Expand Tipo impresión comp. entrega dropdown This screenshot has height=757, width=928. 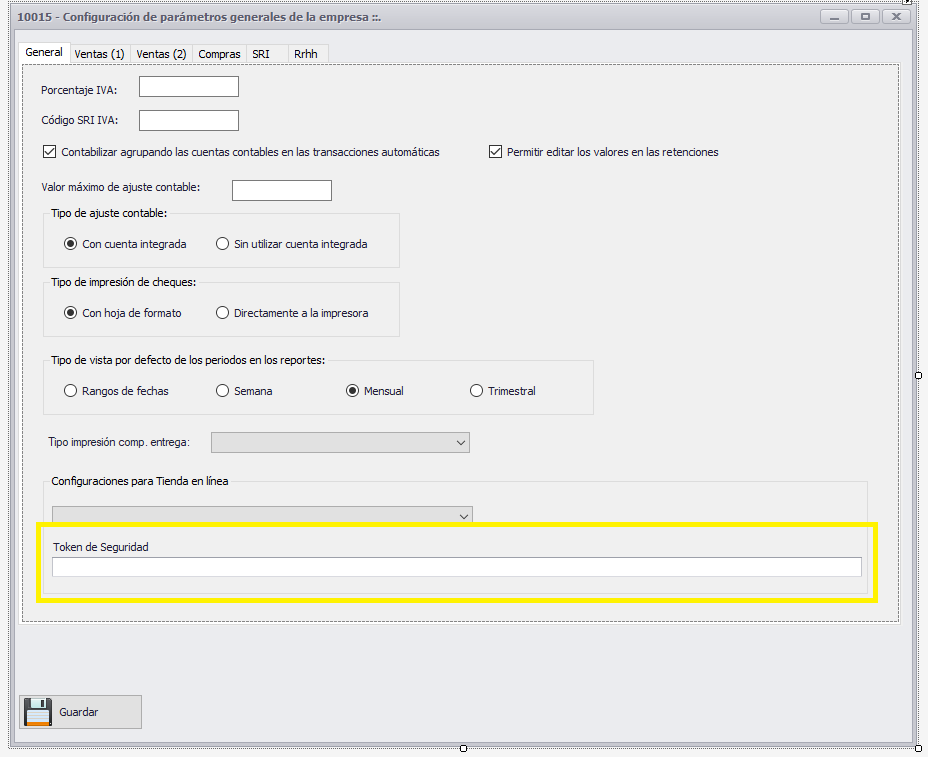[340, 442]
